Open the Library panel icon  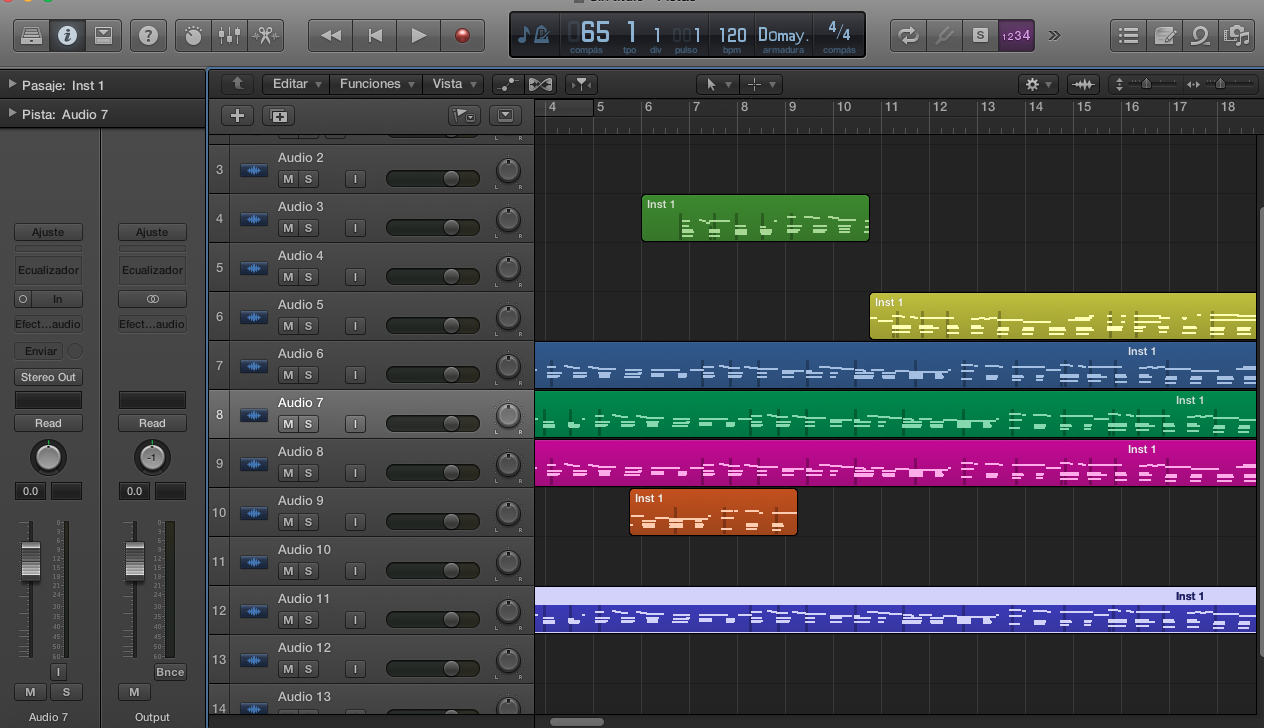coord(32,36)
